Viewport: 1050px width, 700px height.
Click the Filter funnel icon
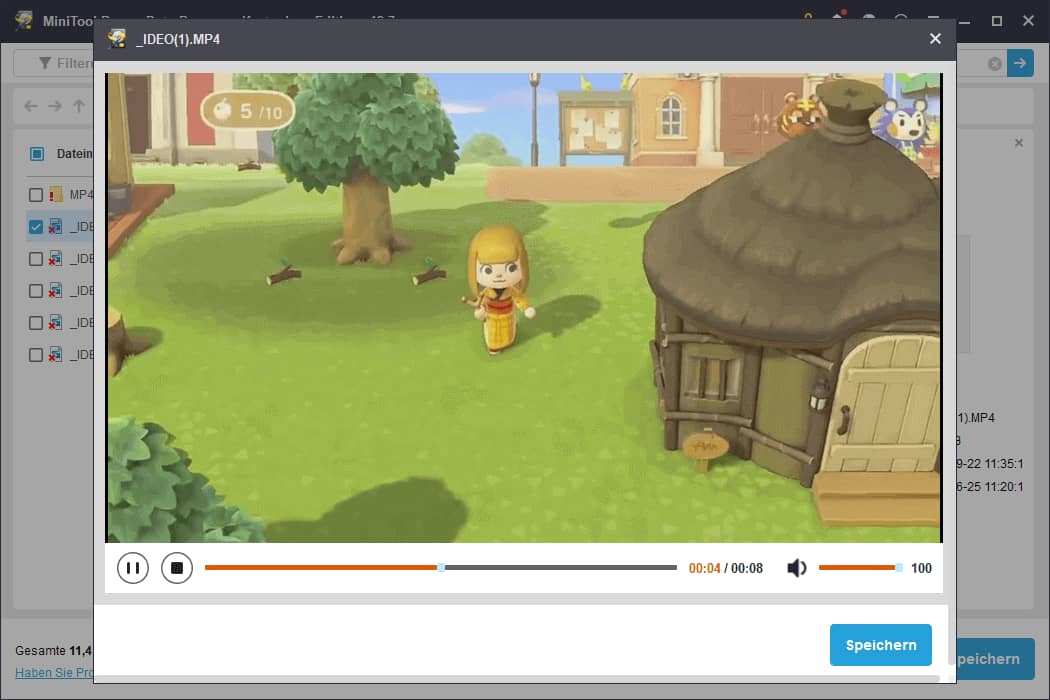click(x=44, y=63)
